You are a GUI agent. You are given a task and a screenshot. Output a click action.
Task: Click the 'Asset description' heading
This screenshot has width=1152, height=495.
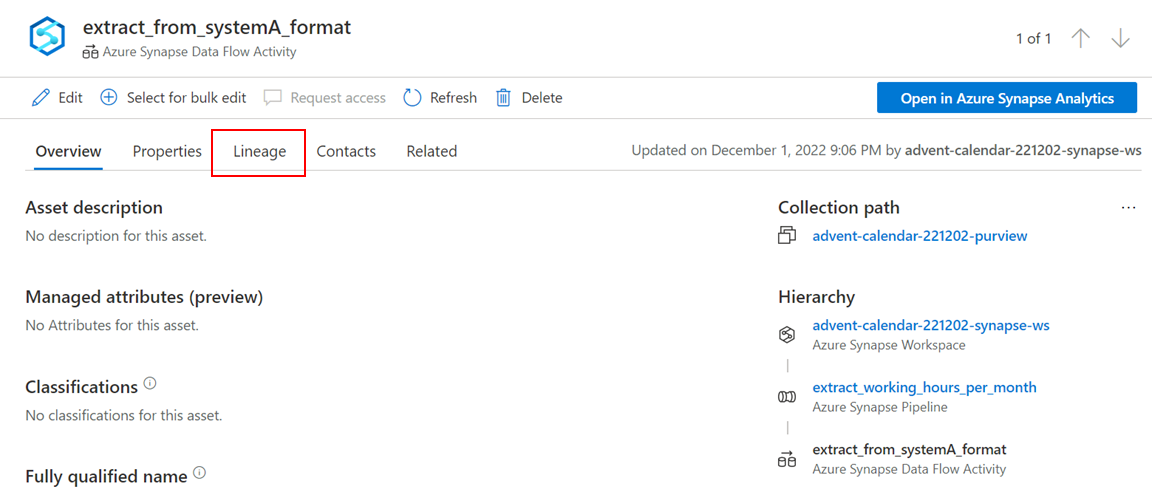[x=94, y=208]
